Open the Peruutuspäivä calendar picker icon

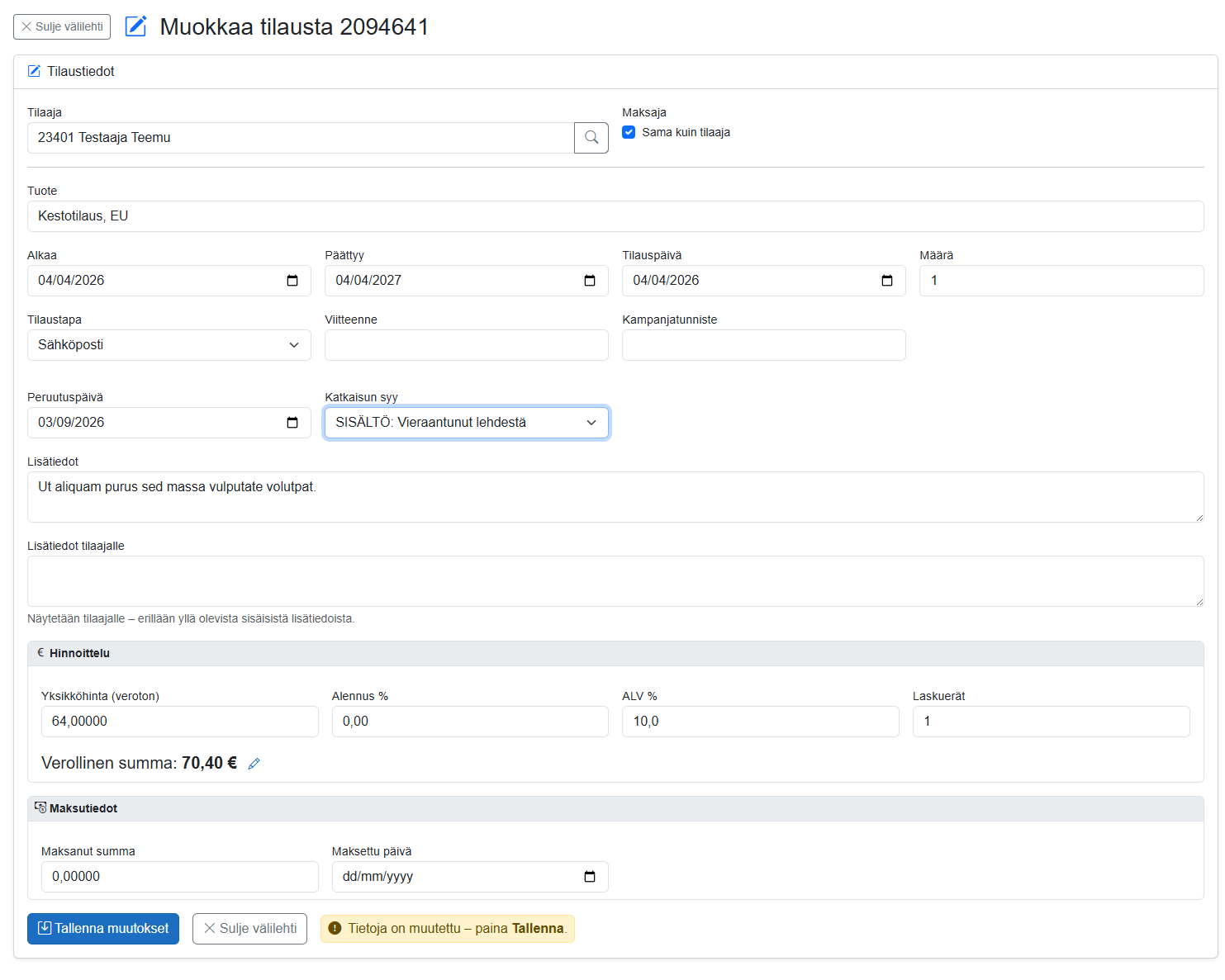[292, 423]
